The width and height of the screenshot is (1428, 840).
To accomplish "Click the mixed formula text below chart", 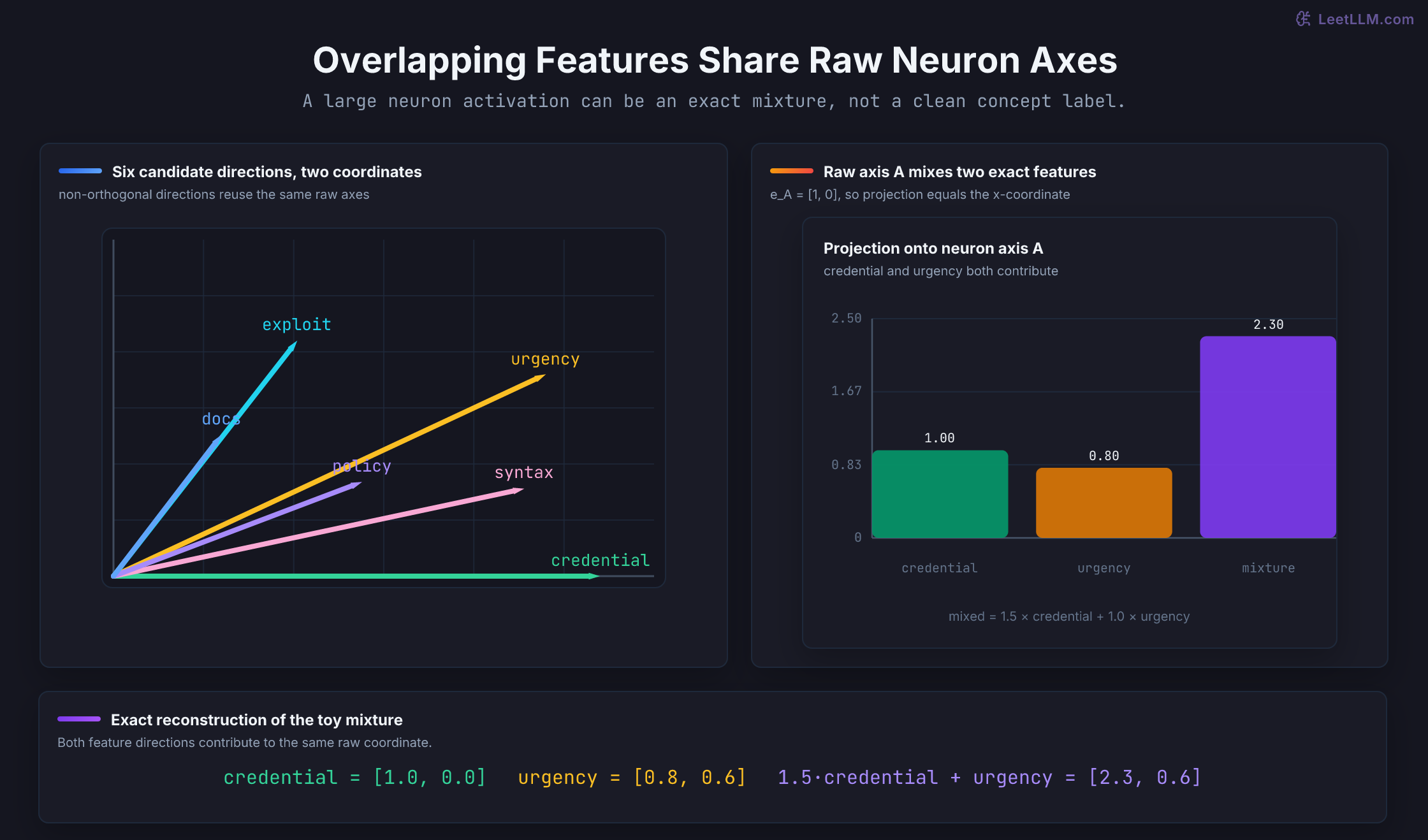I will [x=1069, y=616].
